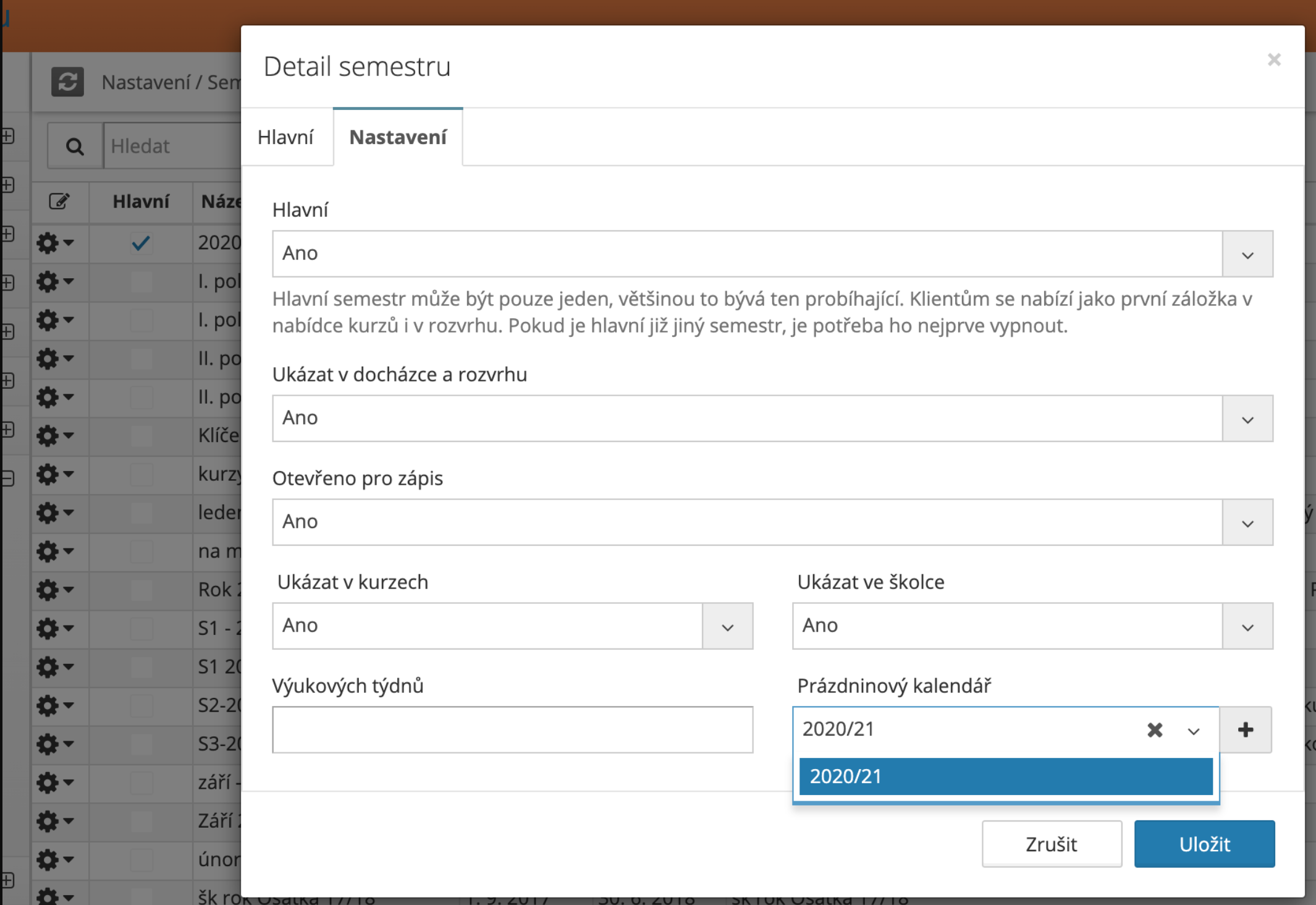Click the Zrušit button
The width and height of the screenshot is (1316, 905).
coord(1052,844)
